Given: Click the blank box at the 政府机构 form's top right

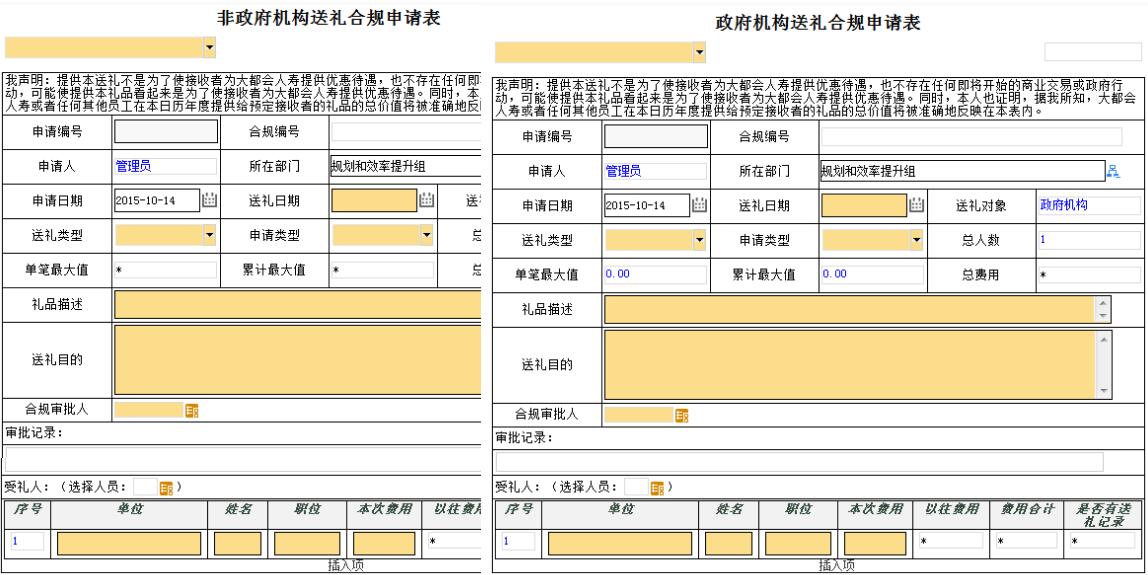Looking at the screenshot, I should pyautogui.click(x=1092, y=52).
